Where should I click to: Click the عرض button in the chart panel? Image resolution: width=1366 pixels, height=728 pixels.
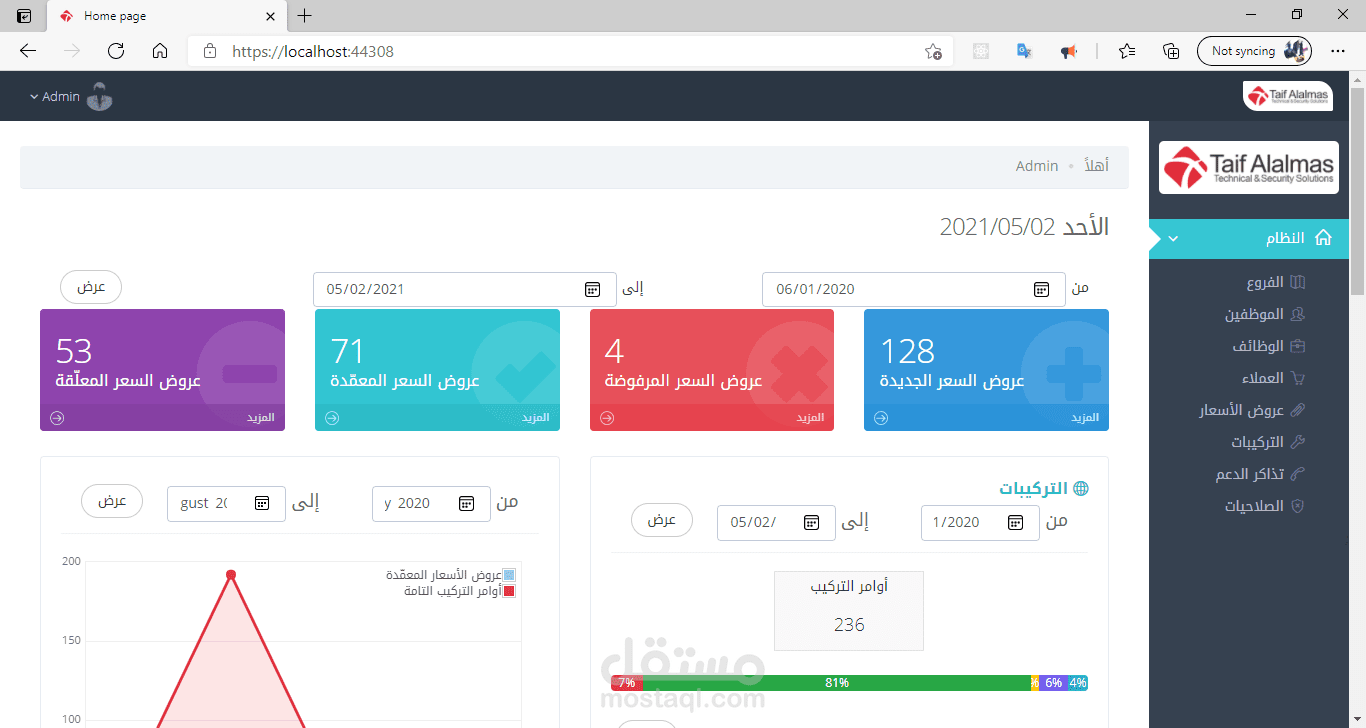[x=112, y=501]
